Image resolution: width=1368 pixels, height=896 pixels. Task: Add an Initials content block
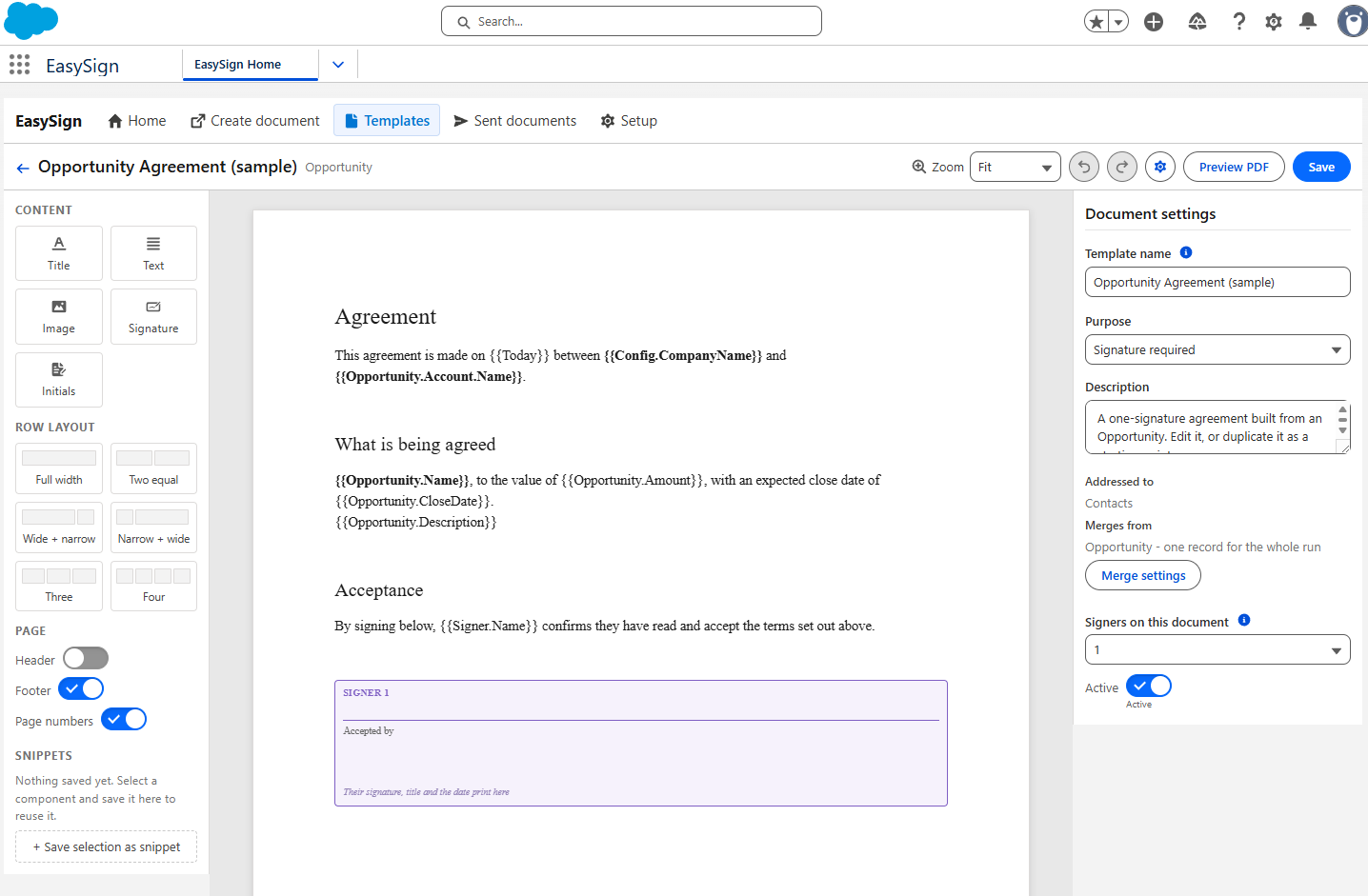point(59,380)
